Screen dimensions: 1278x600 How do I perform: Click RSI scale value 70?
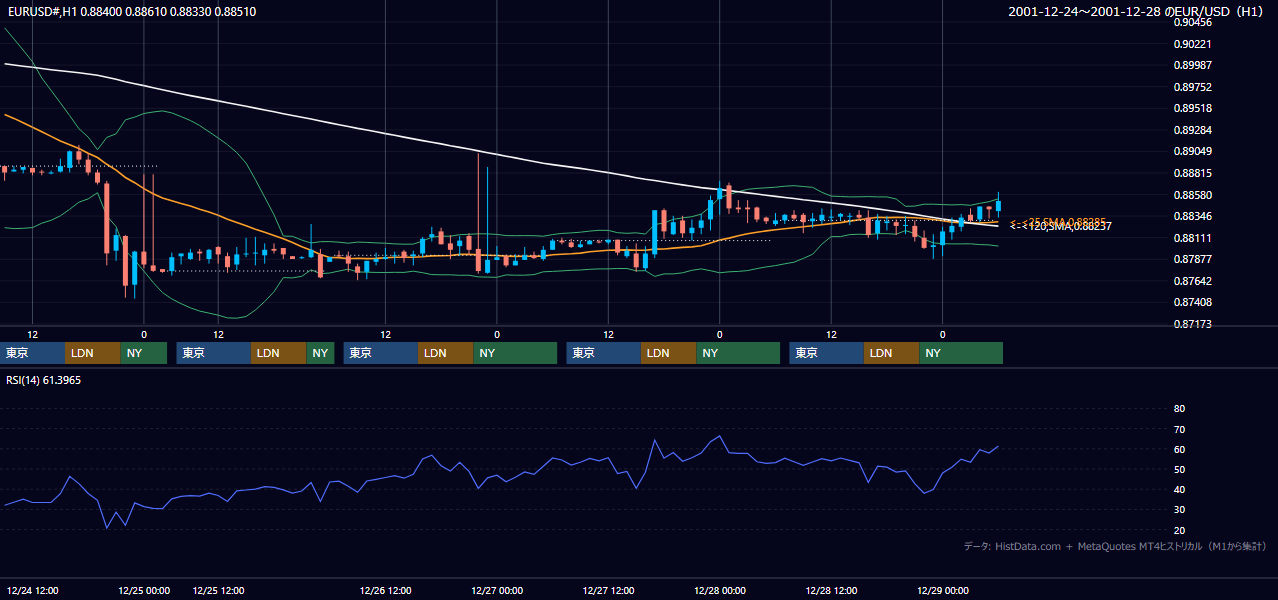tap(1179, 429)
